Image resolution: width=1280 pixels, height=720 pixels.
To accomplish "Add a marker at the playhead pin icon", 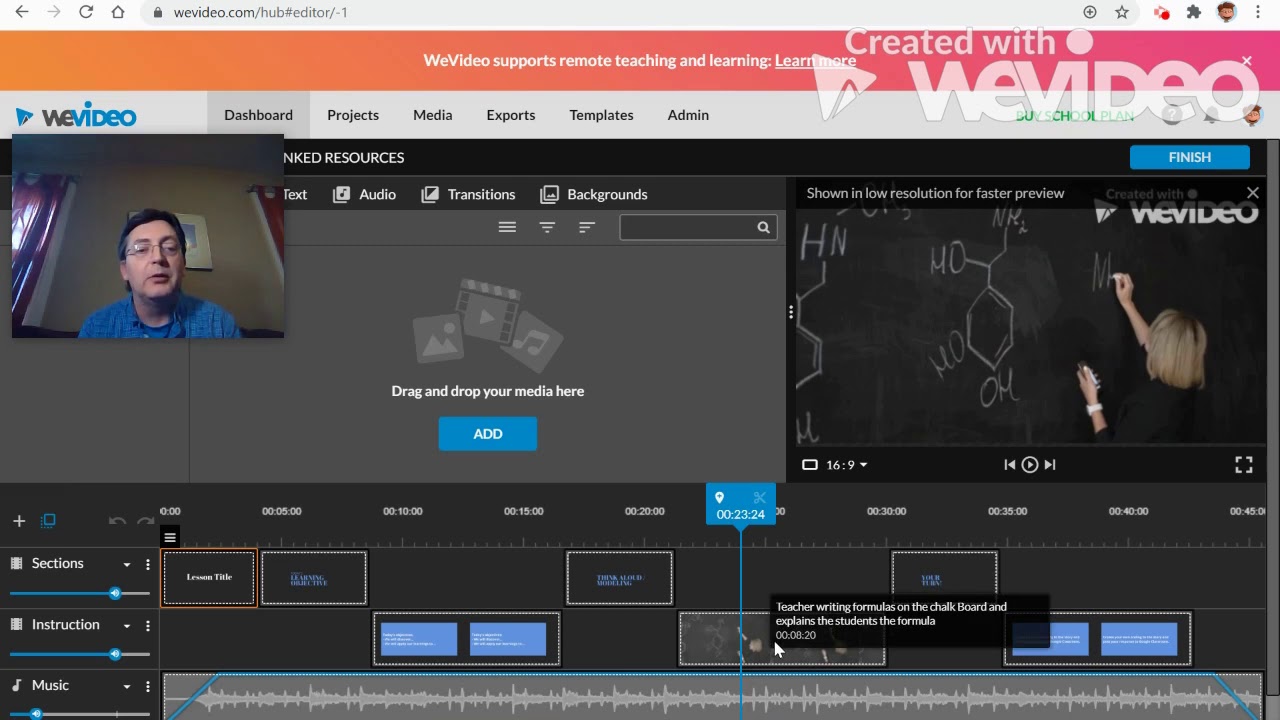I will pyautogui.click(x=719, y=497).
